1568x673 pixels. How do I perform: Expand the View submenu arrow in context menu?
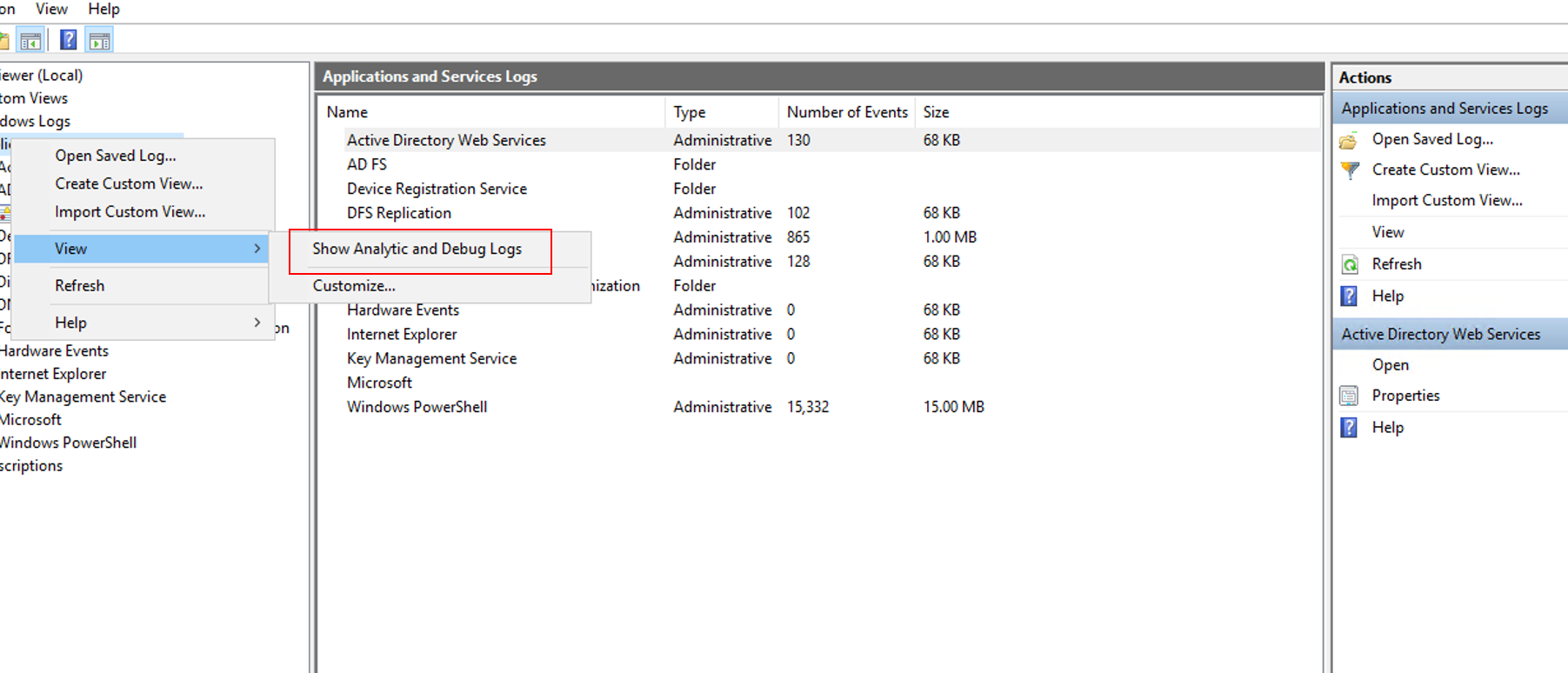pyautogui.click(x=257, y=249)
